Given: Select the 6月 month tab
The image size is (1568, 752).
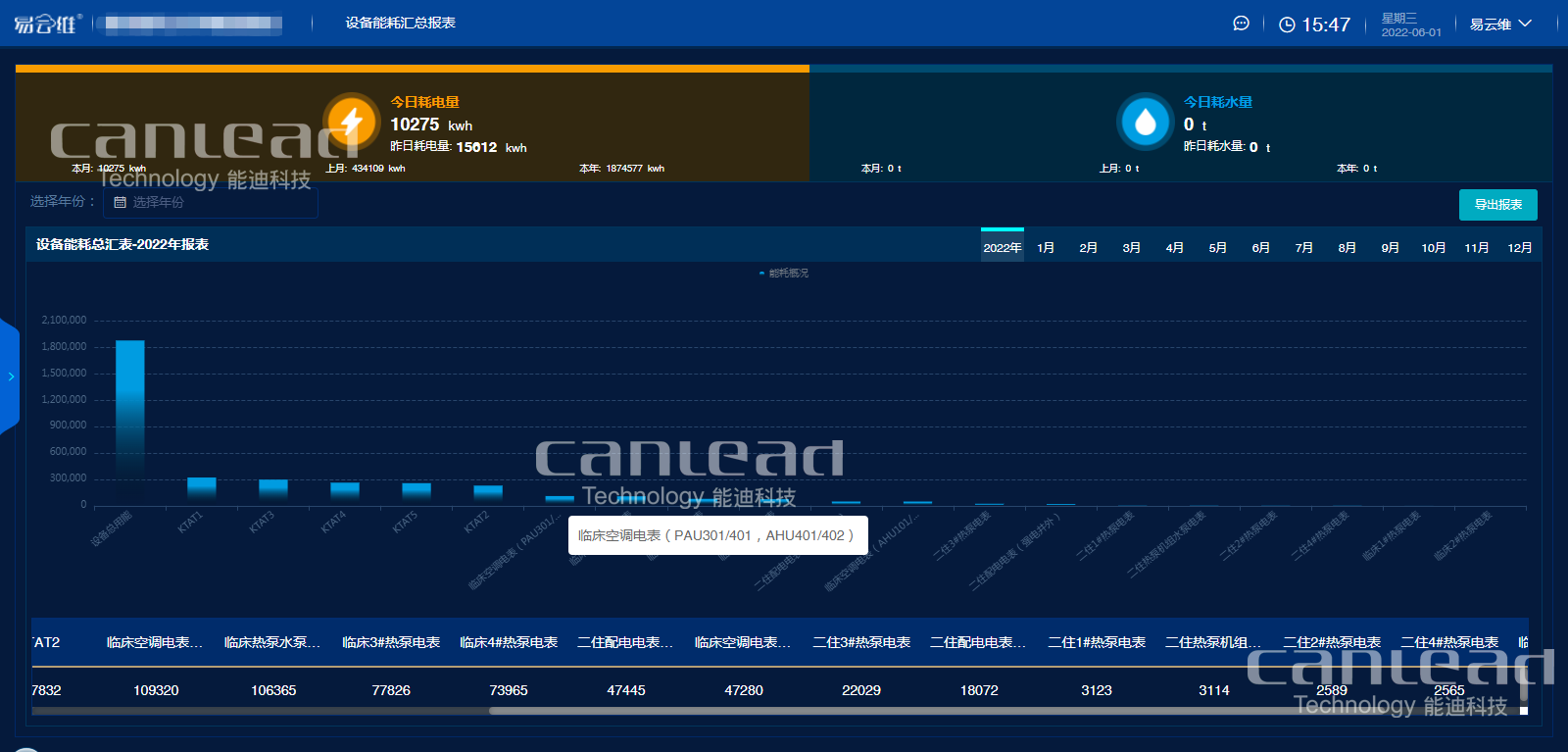Looking at the screenshot, I should (1260, 247).
